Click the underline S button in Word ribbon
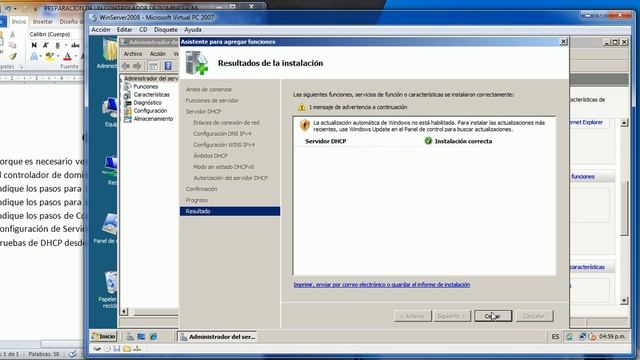Image resolution: width=640 pixels, height=360 pixels. [x=57, y=45]
